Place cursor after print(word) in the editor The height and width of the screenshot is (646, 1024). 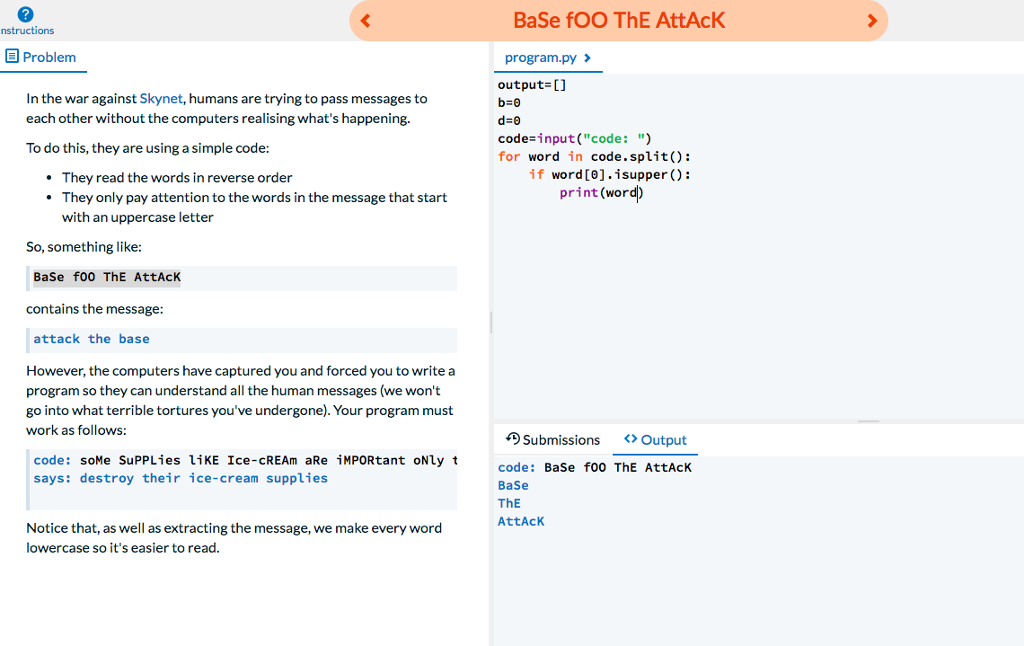[643, 192]
